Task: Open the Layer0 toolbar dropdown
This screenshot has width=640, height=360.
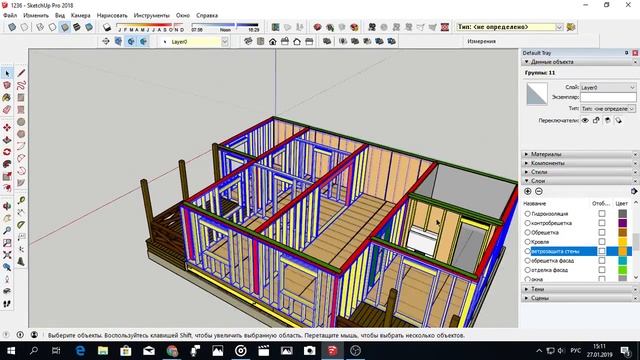Action: [224, 42]
